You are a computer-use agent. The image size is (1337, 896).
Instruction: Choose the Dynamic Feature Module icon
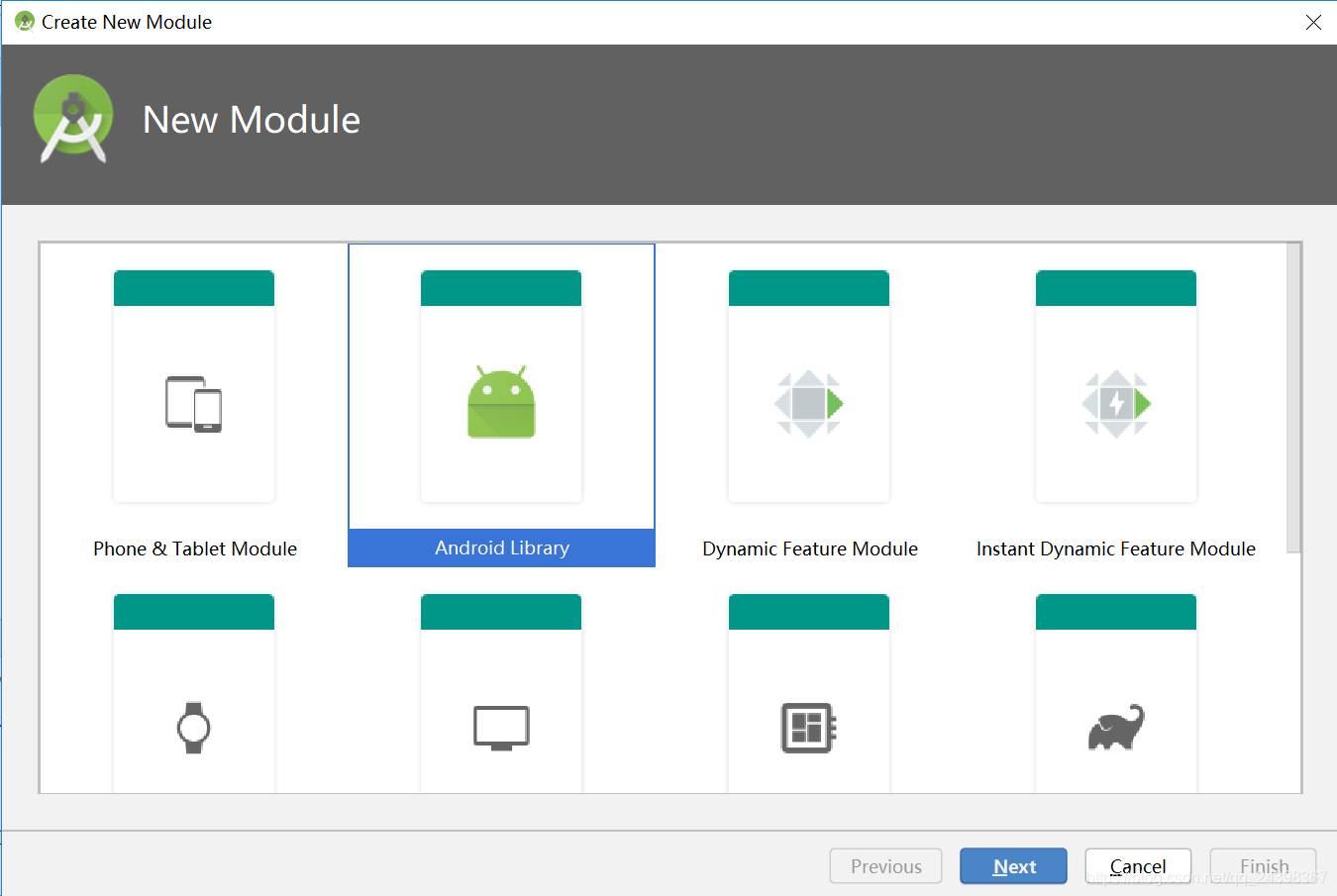click(x=809, y=404)
